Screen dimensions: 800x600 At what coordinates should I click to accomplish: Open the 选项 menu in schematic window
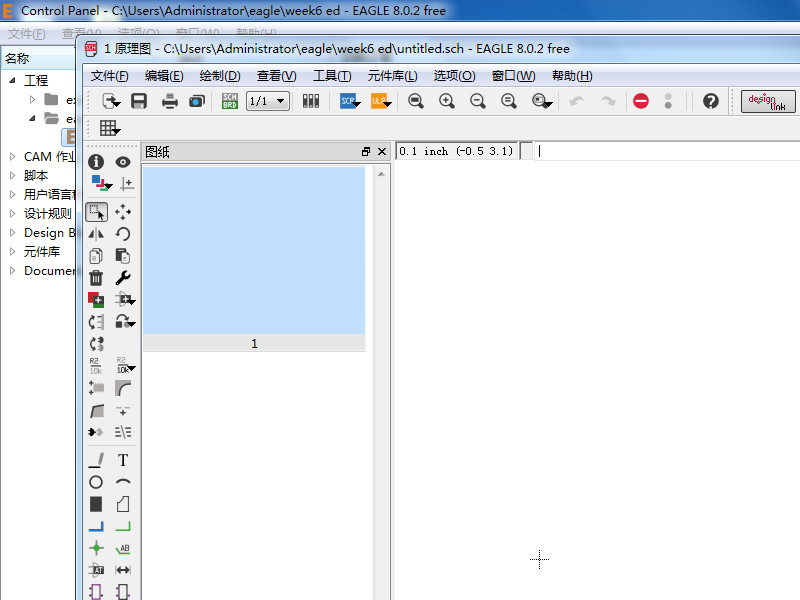(x=454, y=76)
